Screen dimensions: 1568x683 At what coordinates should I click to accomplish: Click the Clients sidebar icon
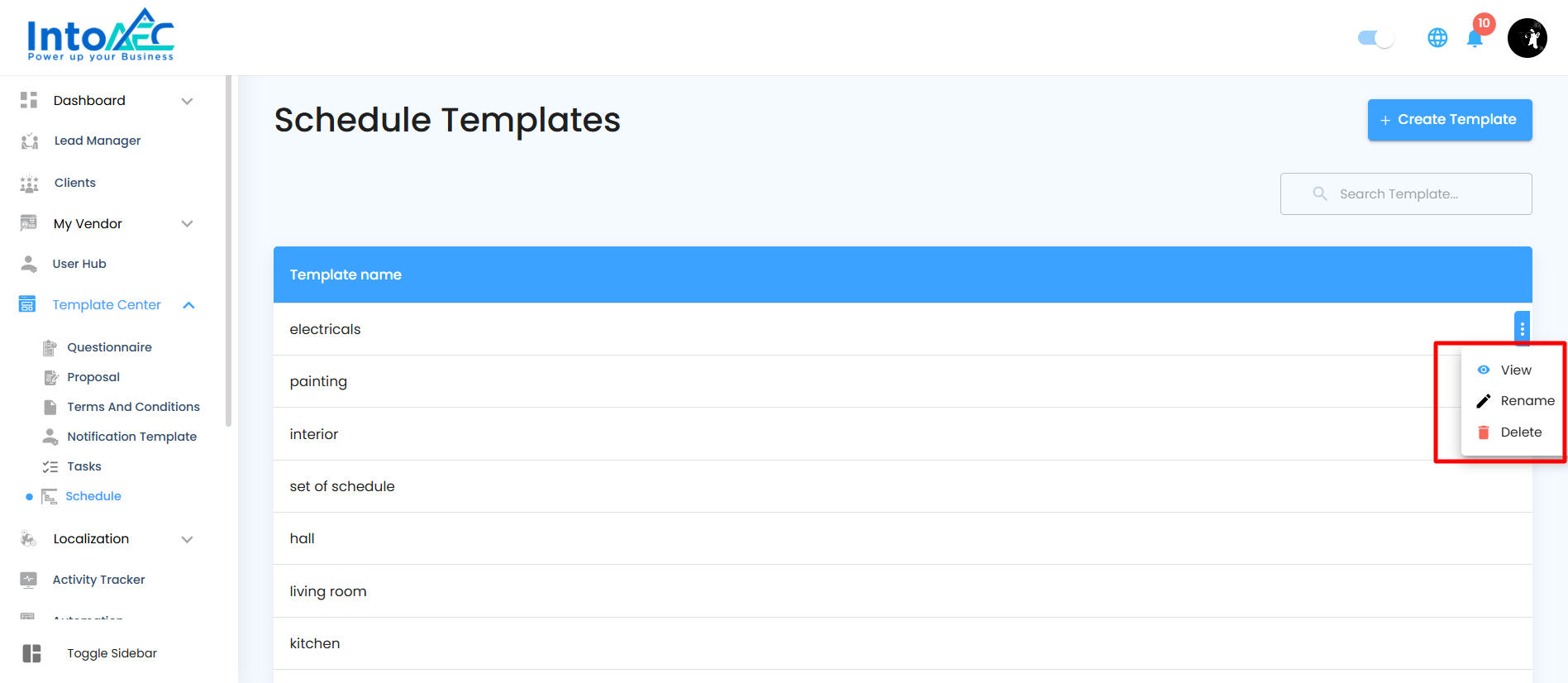point(29,184)
